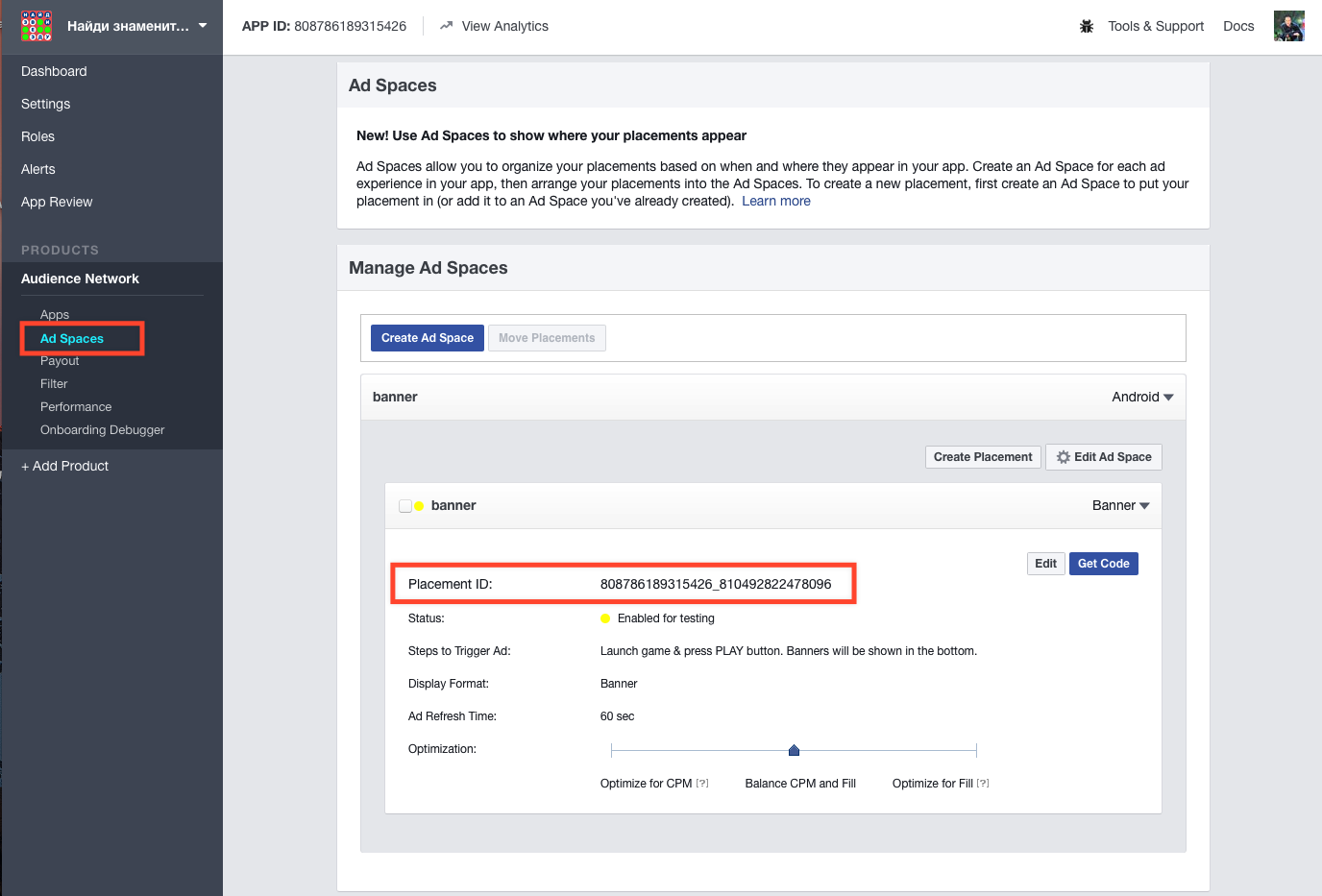1322x896 pixels.
Task: Open the Android platform dropdown
Action: point(1142,397)
